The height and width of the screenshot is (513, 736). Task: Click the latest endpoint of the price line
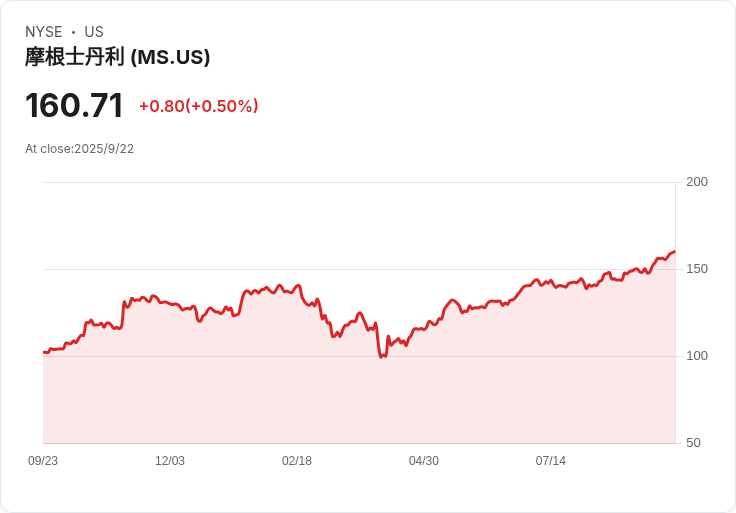(674, 252)
